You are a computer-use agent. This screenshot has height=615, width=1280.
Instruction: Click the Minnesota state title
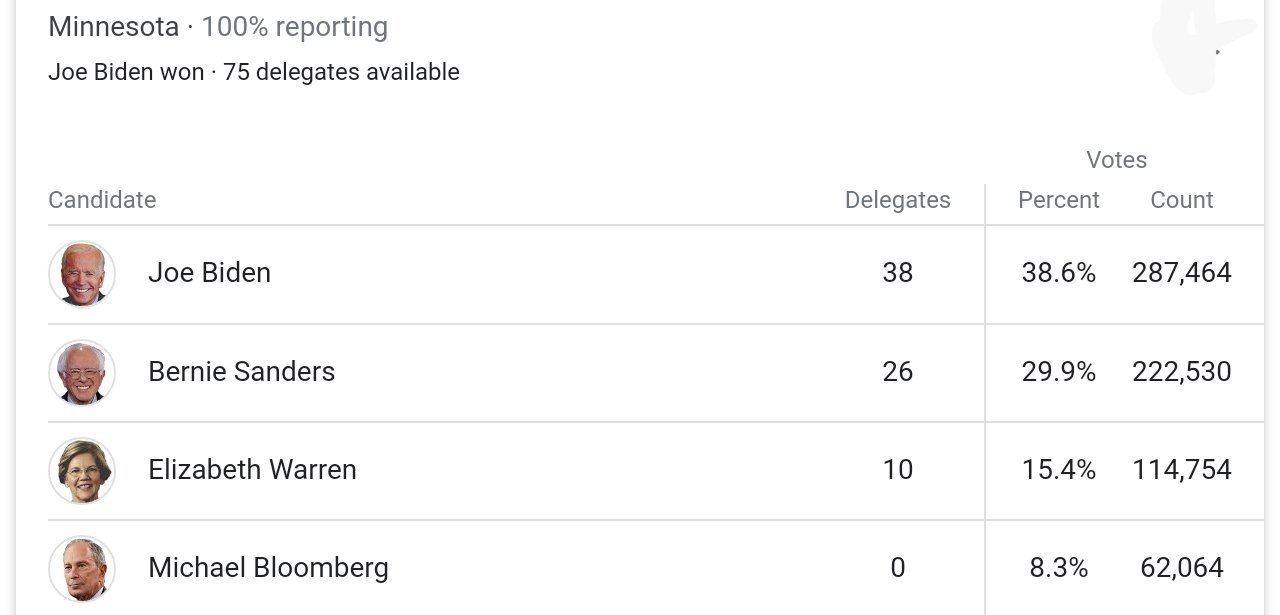tap(113, 27)
